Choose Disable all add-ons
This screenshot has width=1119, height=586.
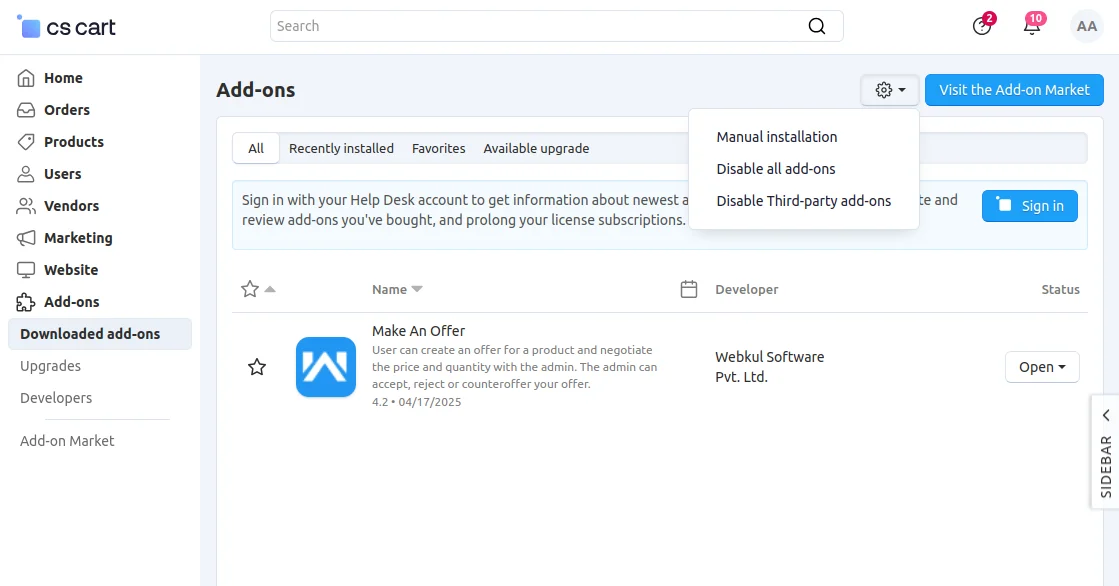coord(776,169)
